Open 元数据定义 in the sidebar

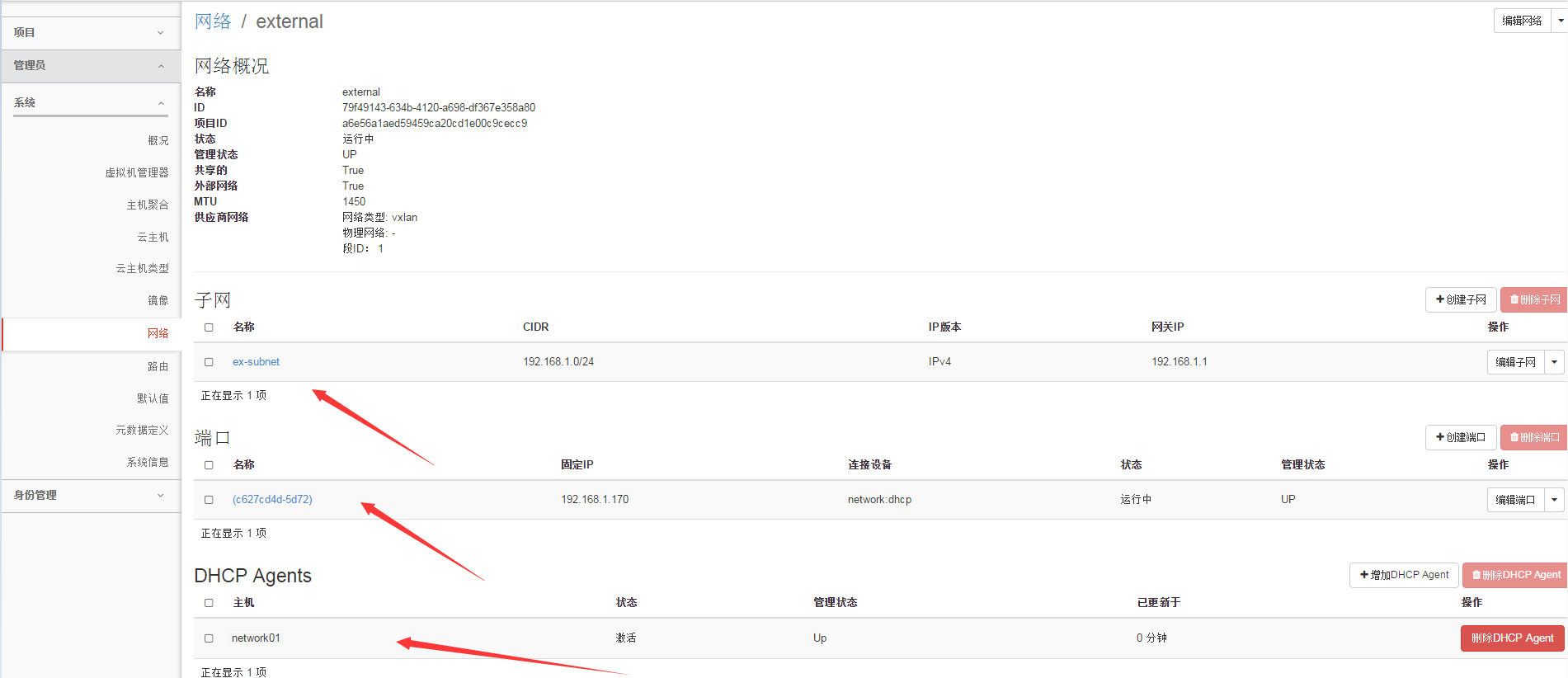tap(142, 431)
